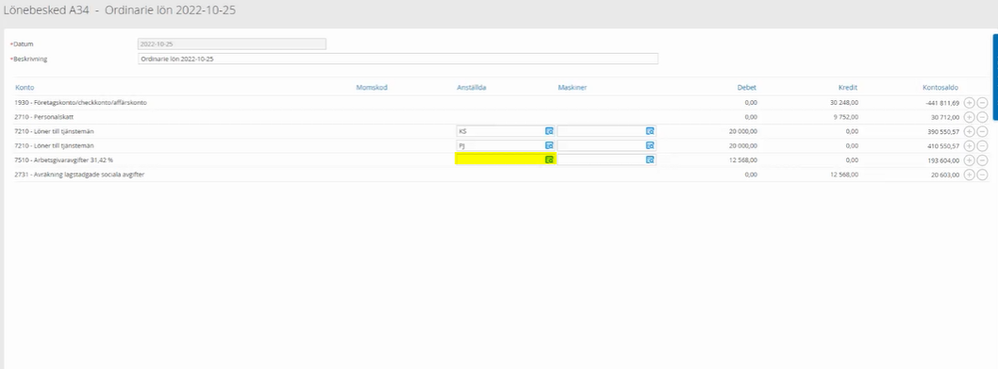
Task: Open Maskiner lookup on the KS row
Action: pyautogui.click(x=650, y=131)
